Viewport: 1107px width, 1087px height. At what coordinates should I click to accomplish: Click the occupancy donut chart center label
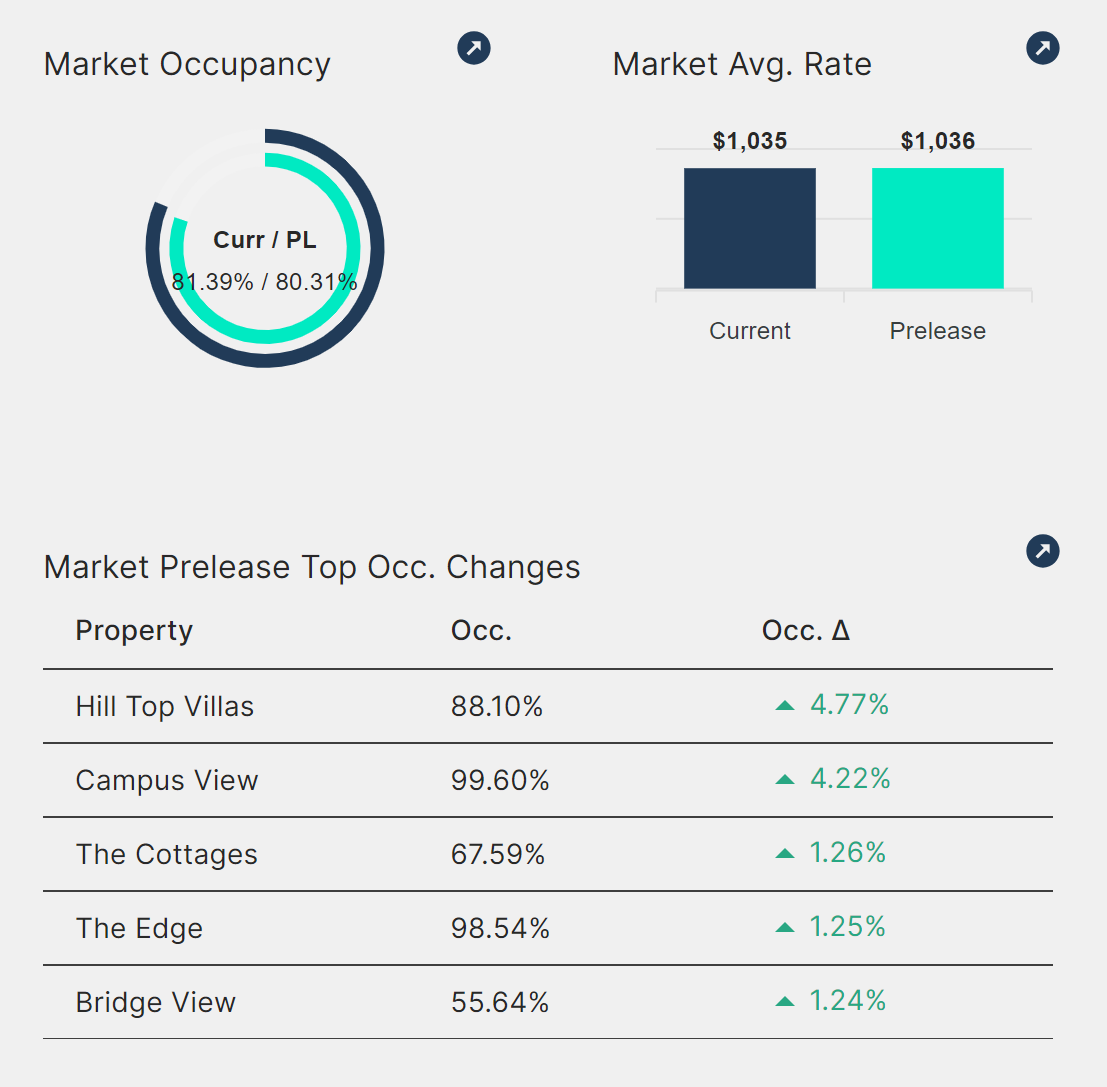pyautogui.click(x=265, y=241)
